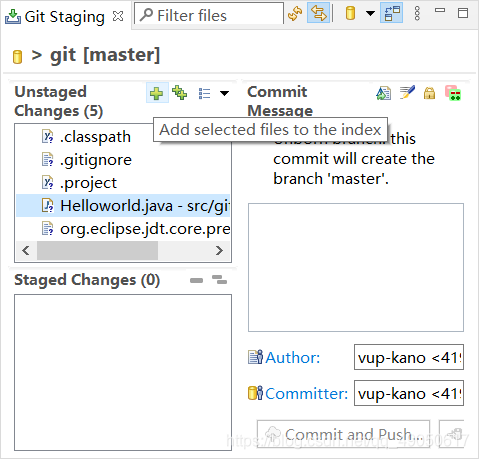
Task: Click the Refresh icon in toolbar
Action: tap(295, 13)
